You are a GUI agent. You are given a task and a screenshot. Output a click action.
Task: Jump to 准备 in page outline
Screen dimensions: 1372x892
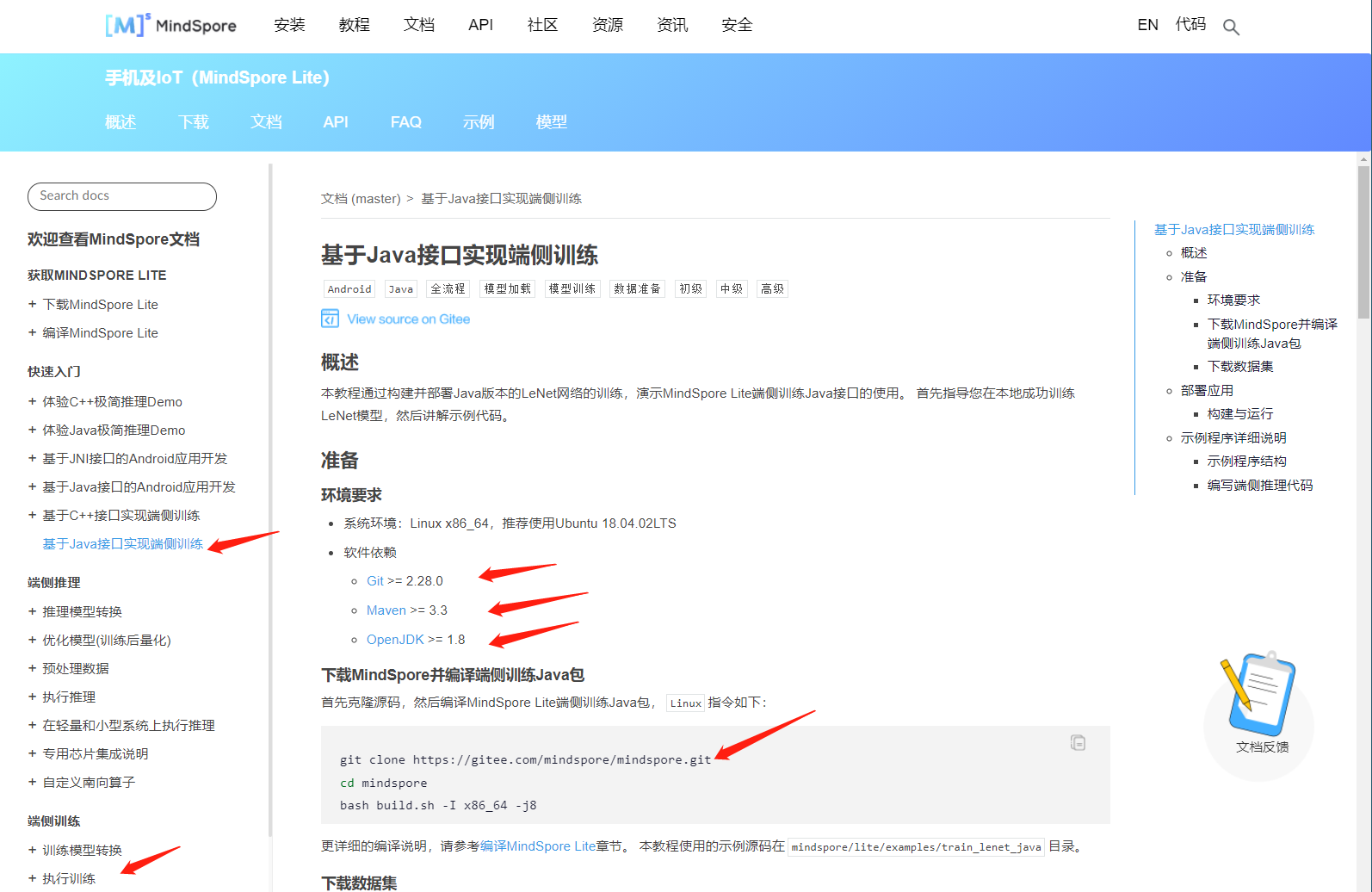click(x=1194, y=277)
